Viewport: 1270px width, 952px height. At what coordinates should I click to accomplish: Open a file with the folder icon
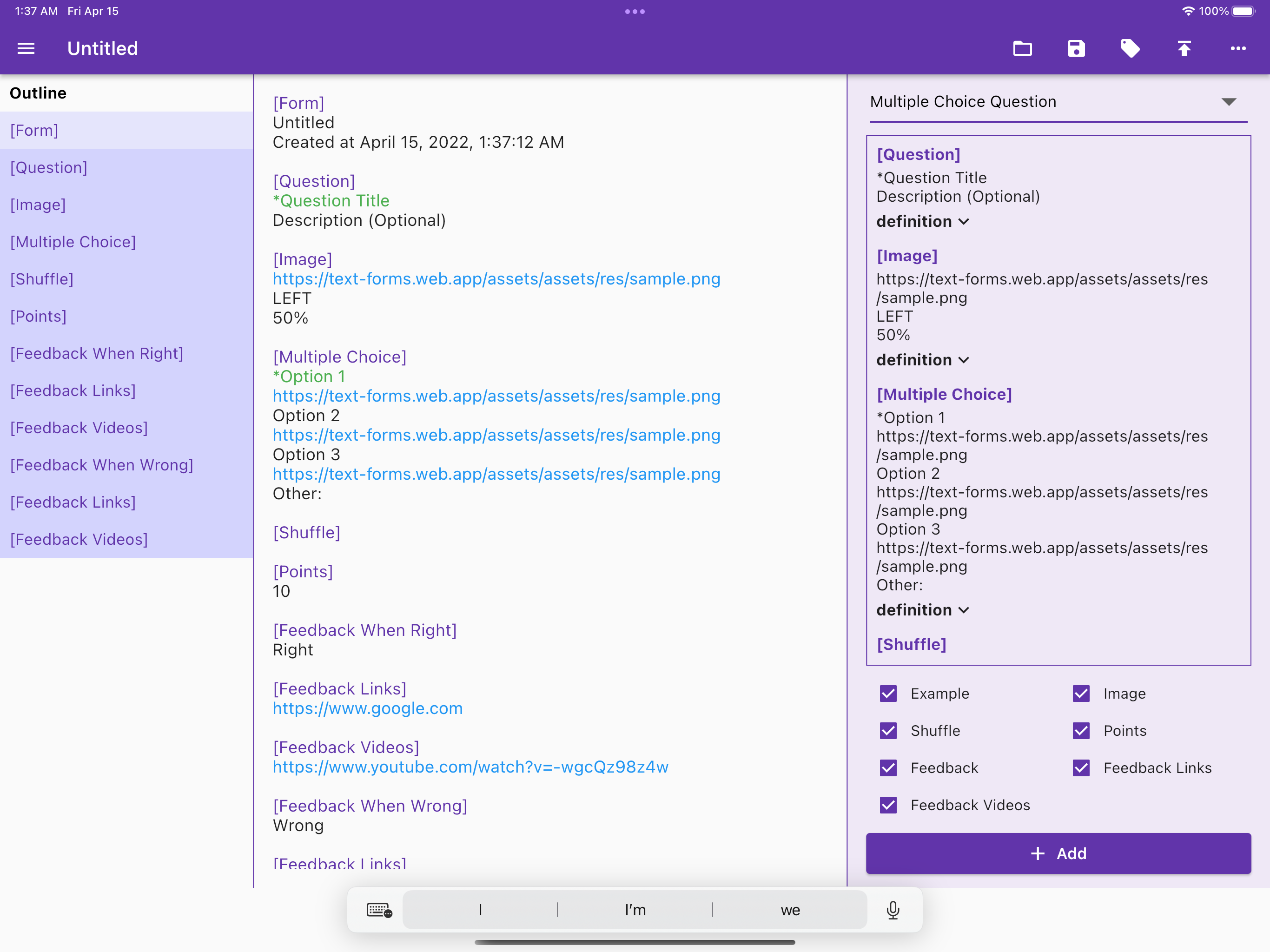(1023, 48)
